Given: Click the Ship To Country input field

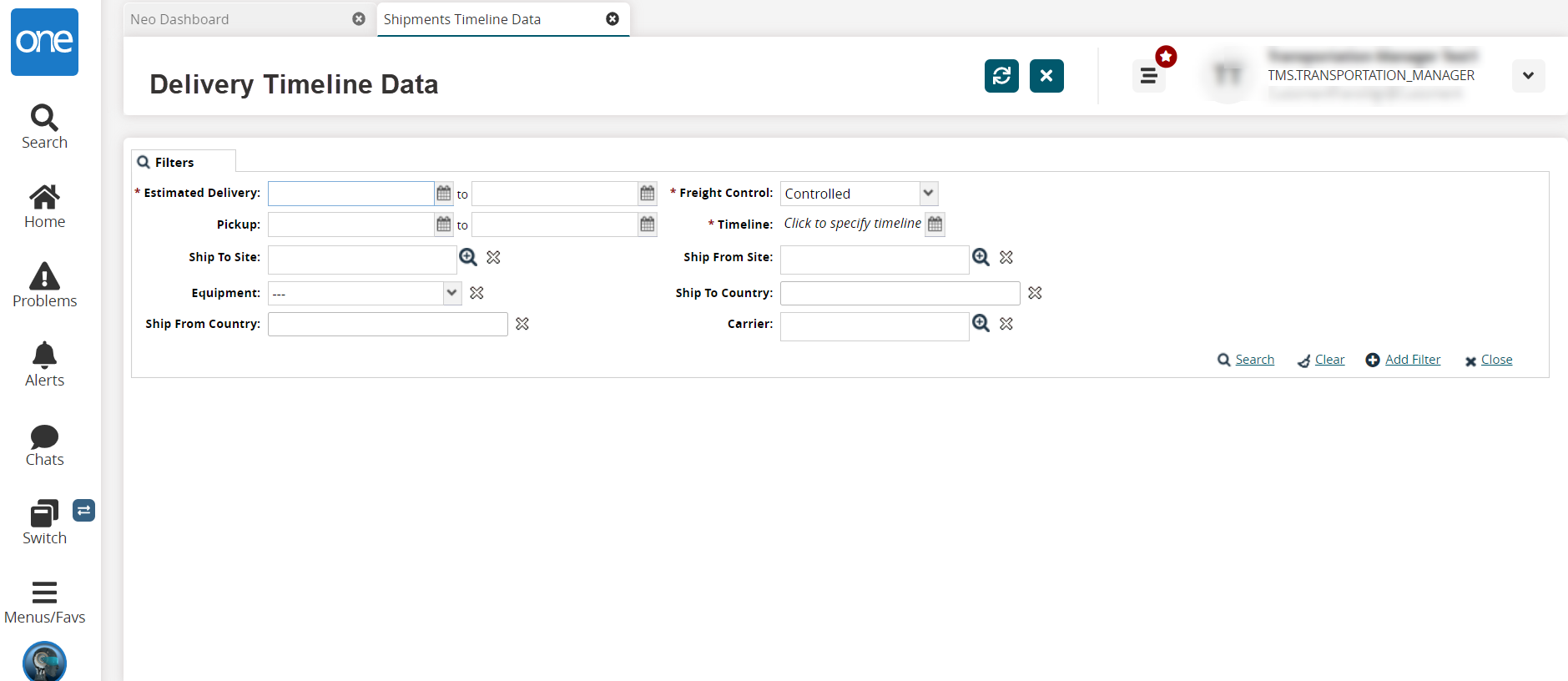Looking at the screenshot, I should (900, 293).
